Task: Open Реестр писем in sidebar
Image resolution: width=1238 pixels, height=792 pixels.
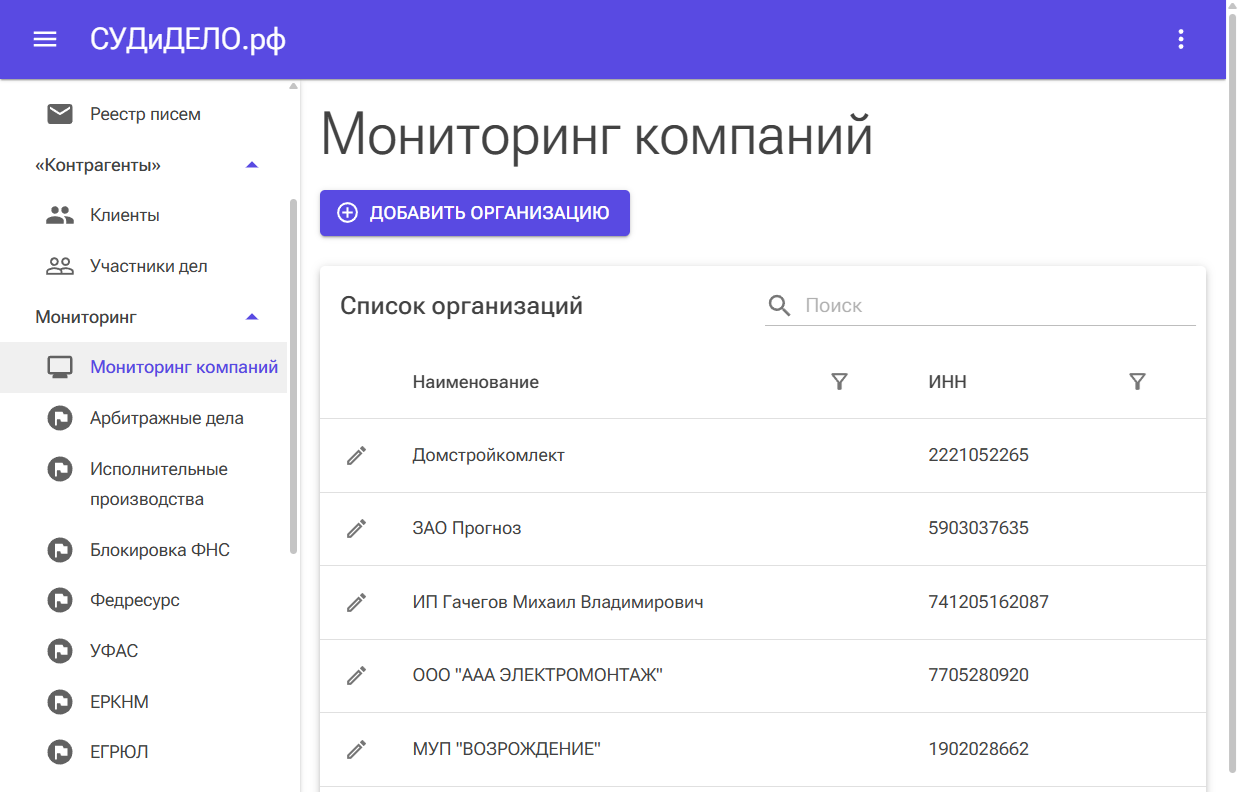Action: pos(145,114)
